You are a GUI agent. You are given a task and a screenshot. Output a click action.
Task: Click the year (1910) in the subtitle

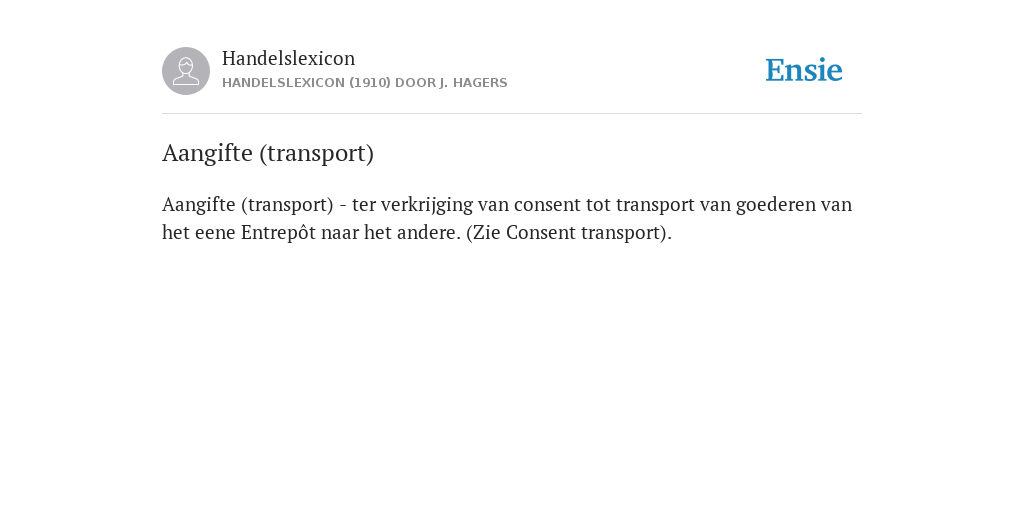370,83
